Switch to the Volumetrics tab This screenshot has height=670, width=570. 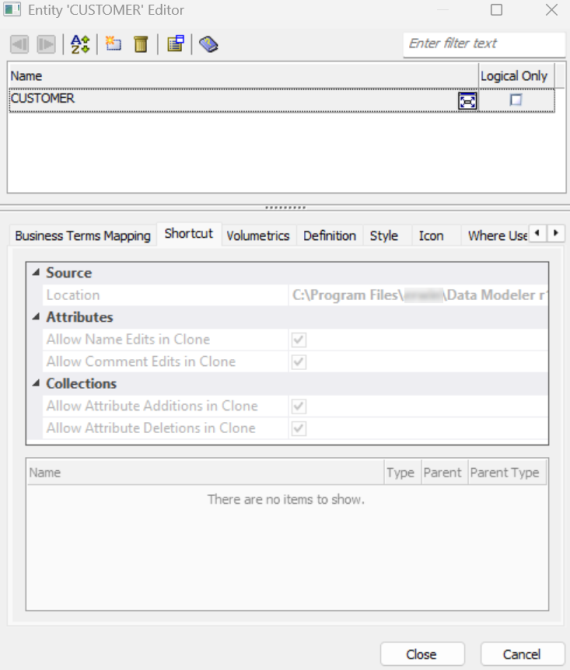coord(258,235)
